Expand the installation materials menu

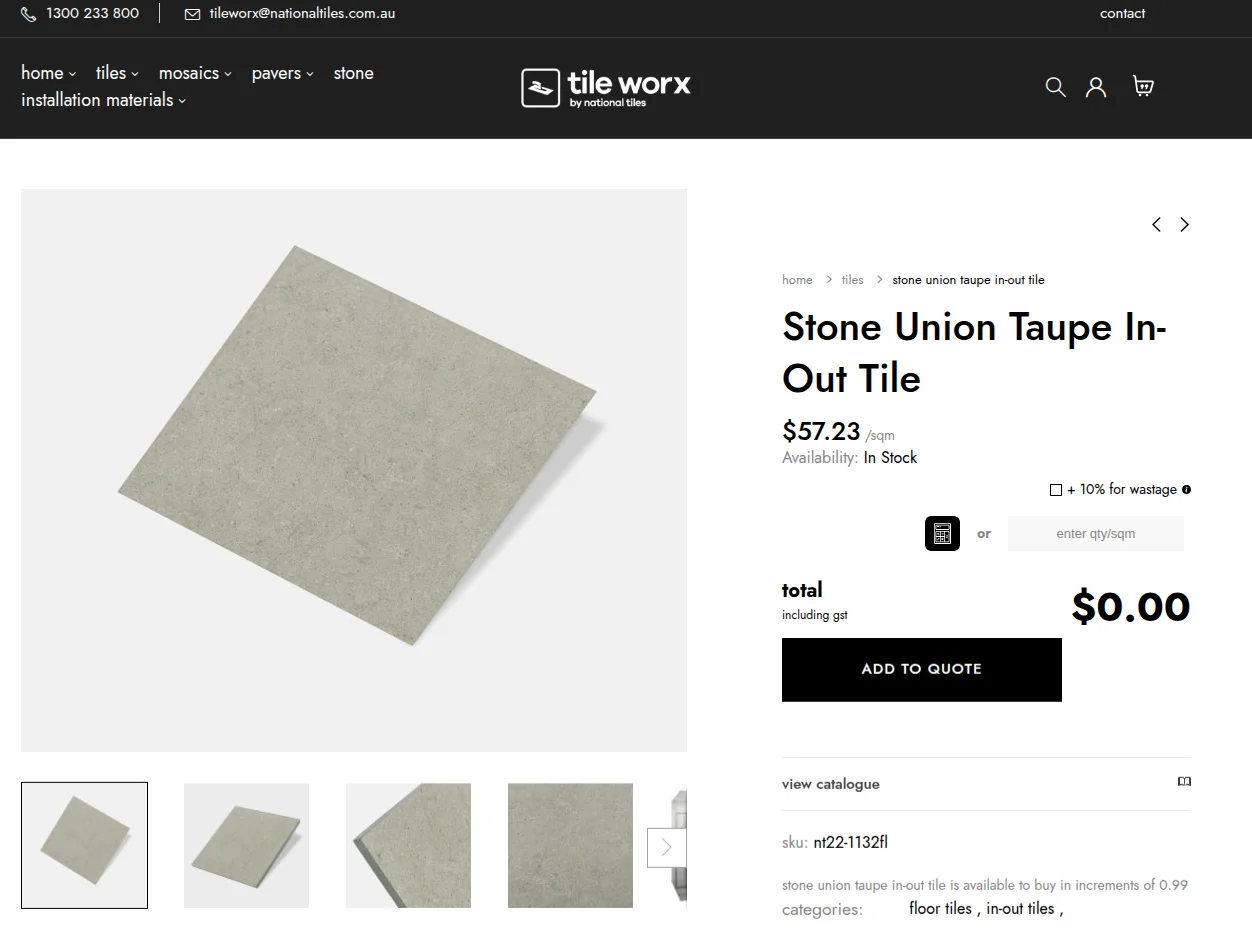click(103, 100)
